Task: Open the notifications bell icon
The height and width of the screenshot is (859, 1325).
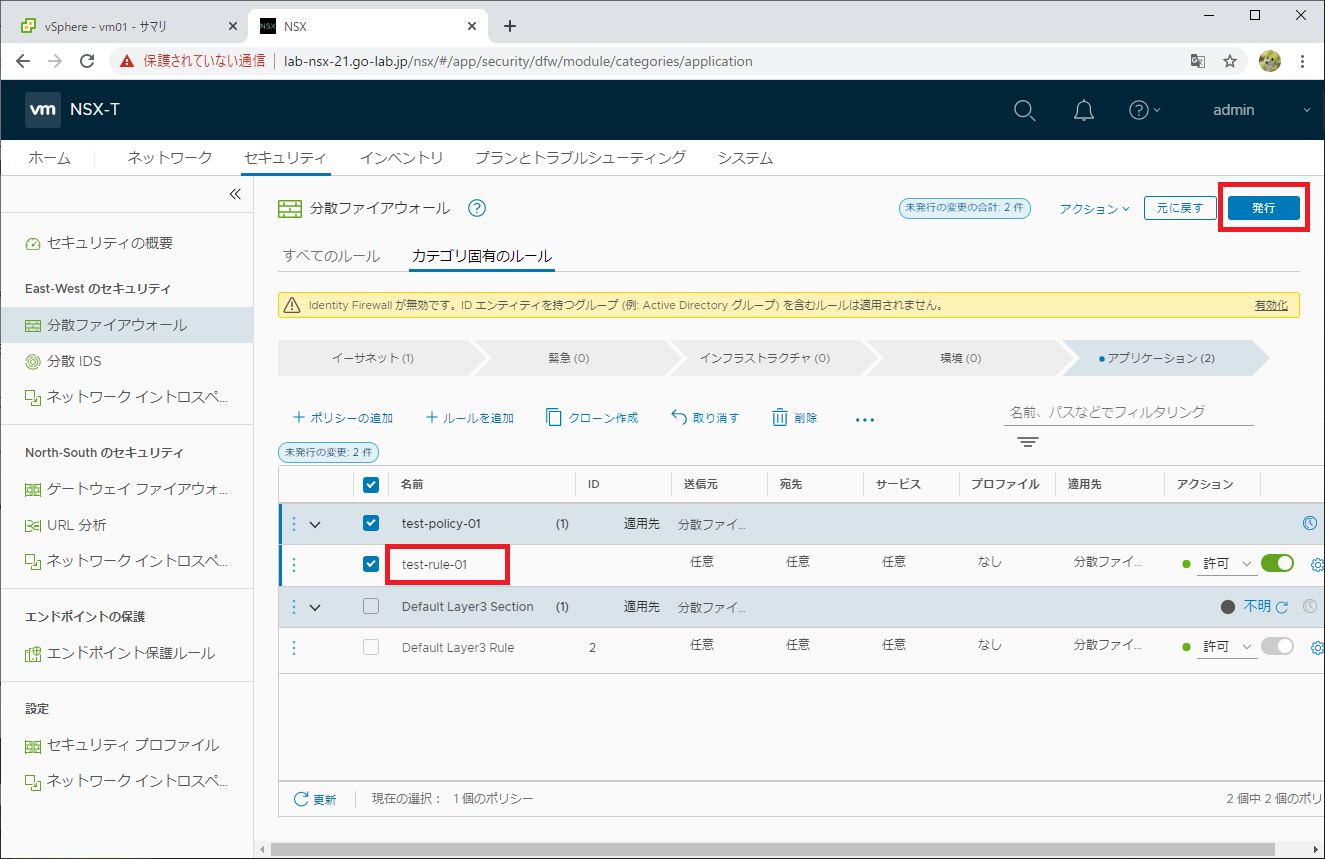Action: click(x=1083, y=110)
